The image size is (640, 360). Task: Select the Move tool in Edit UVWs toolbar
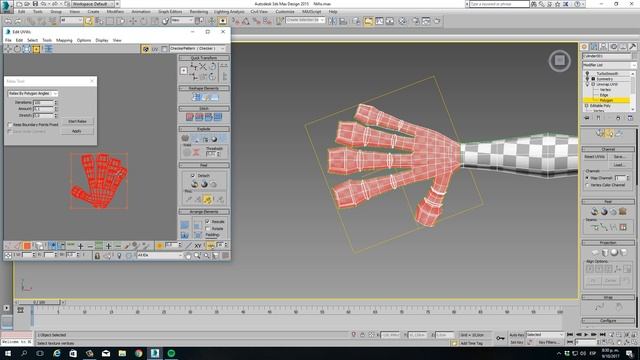(x=8, y=49)
